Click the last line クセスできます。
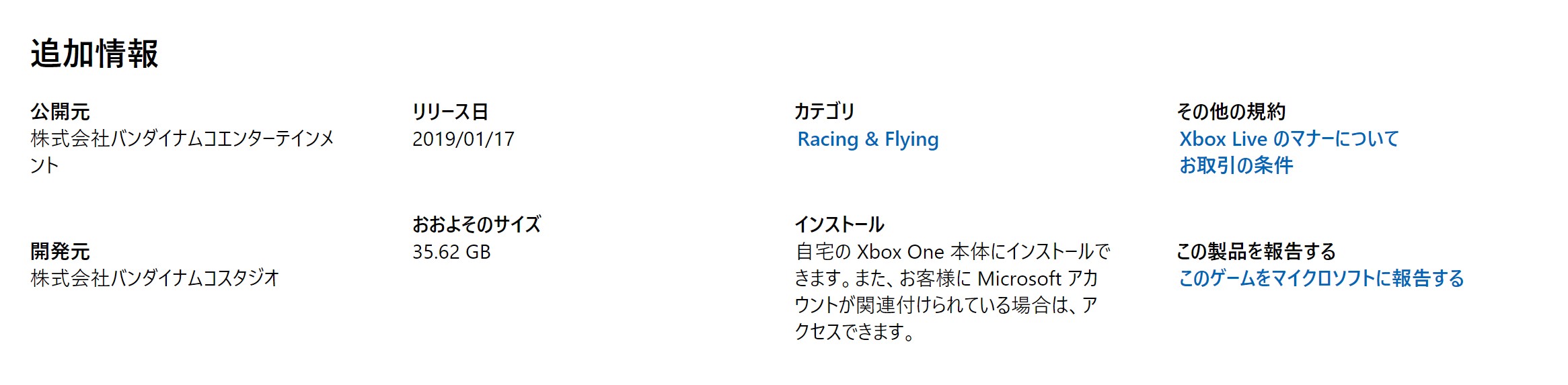Image resolution: width=1568 pixels, height=385 pixels. [x=854, y=332]
